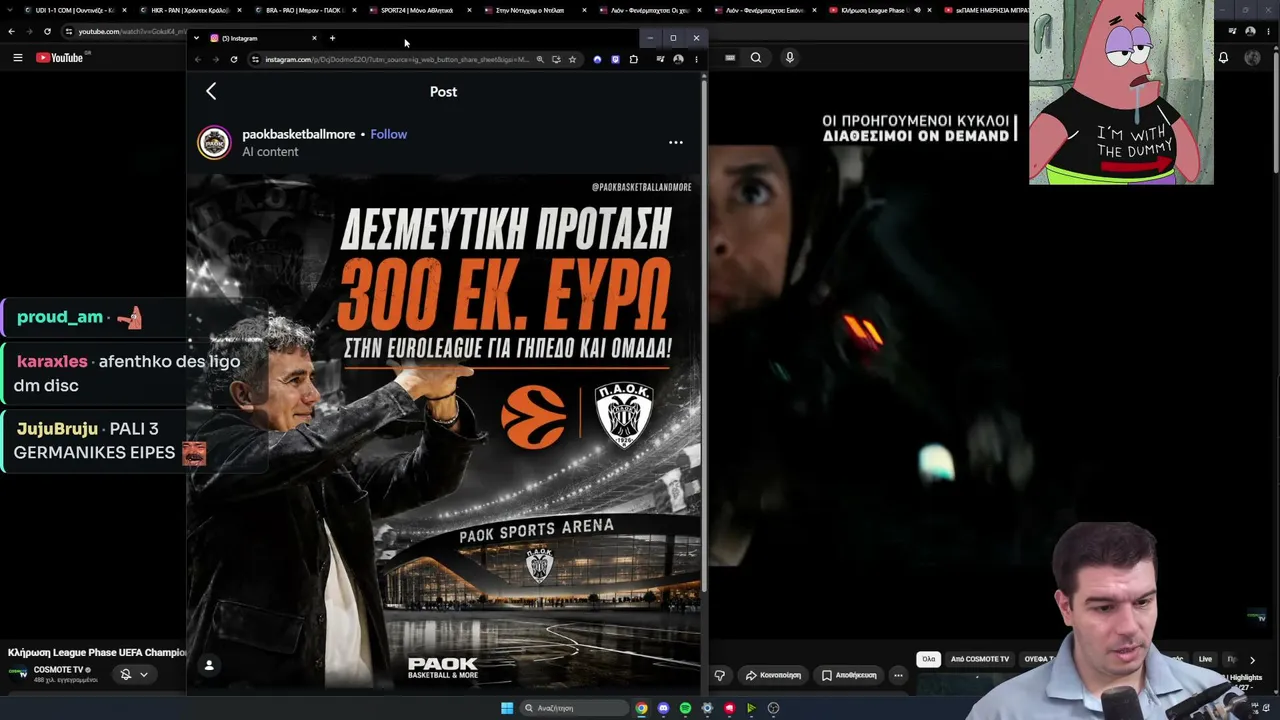Open more video actions menu

[x=898, y=675]
